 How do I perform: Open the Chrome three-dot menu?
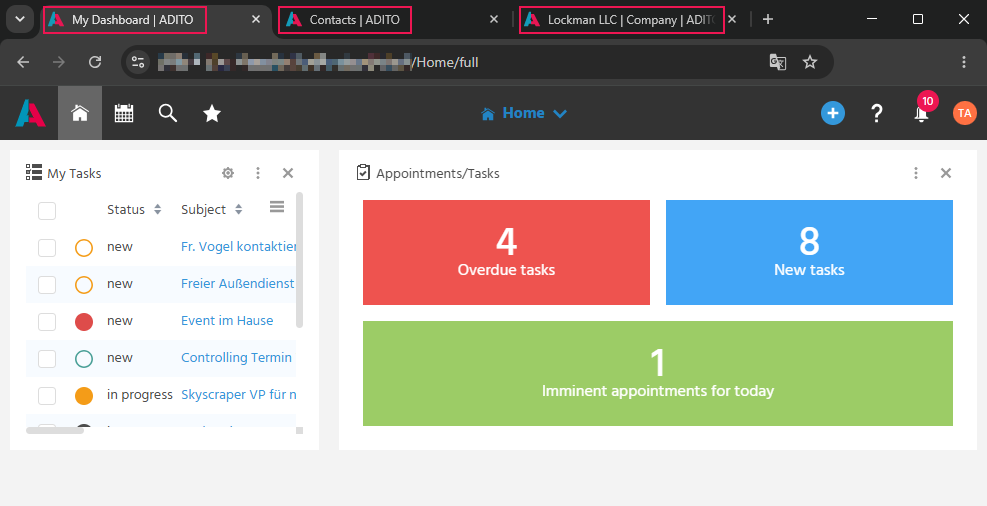[x=964, y=62]
